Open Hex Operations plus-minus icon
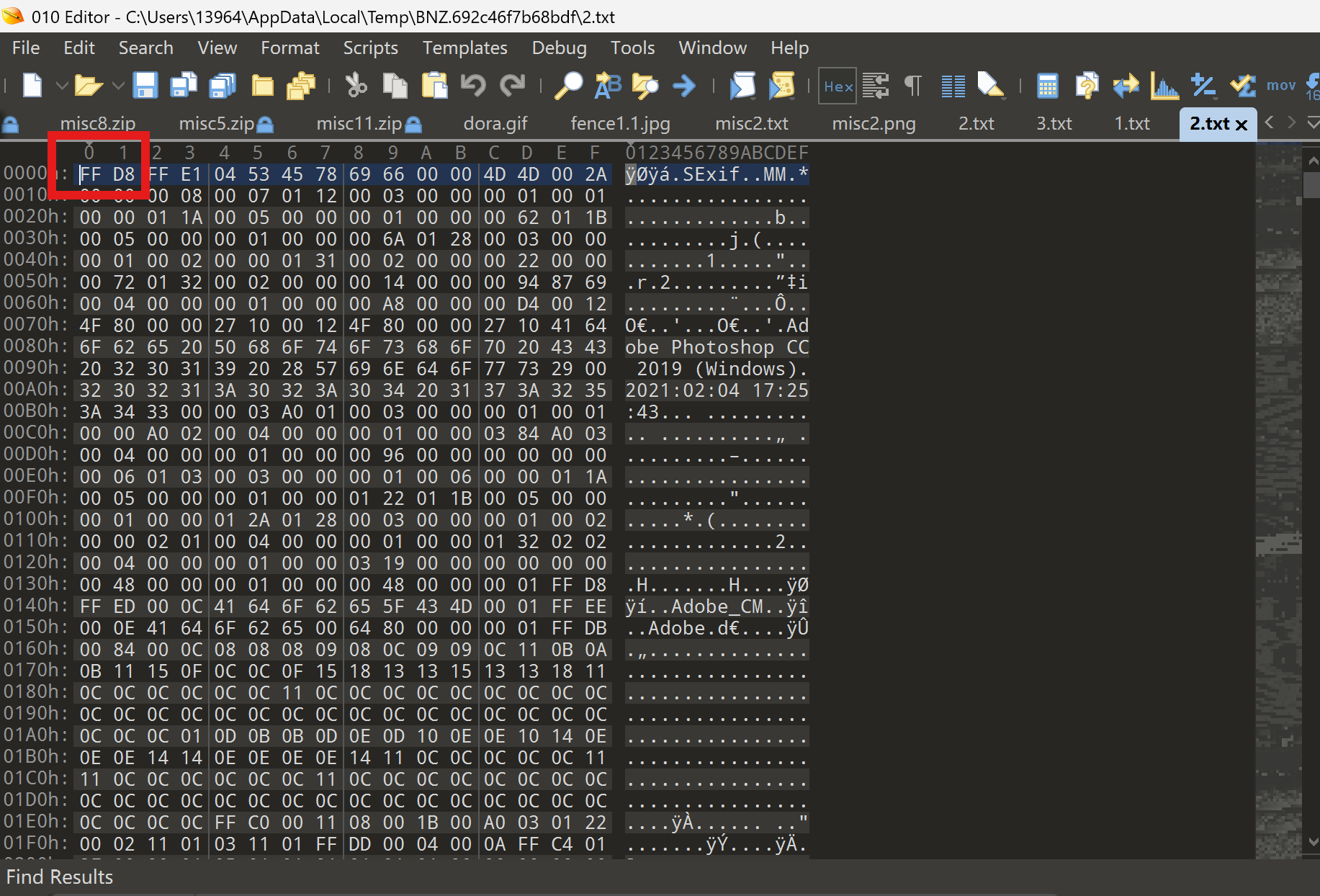The height and width of the screenshot is (896, 1320). (1203, 86)
